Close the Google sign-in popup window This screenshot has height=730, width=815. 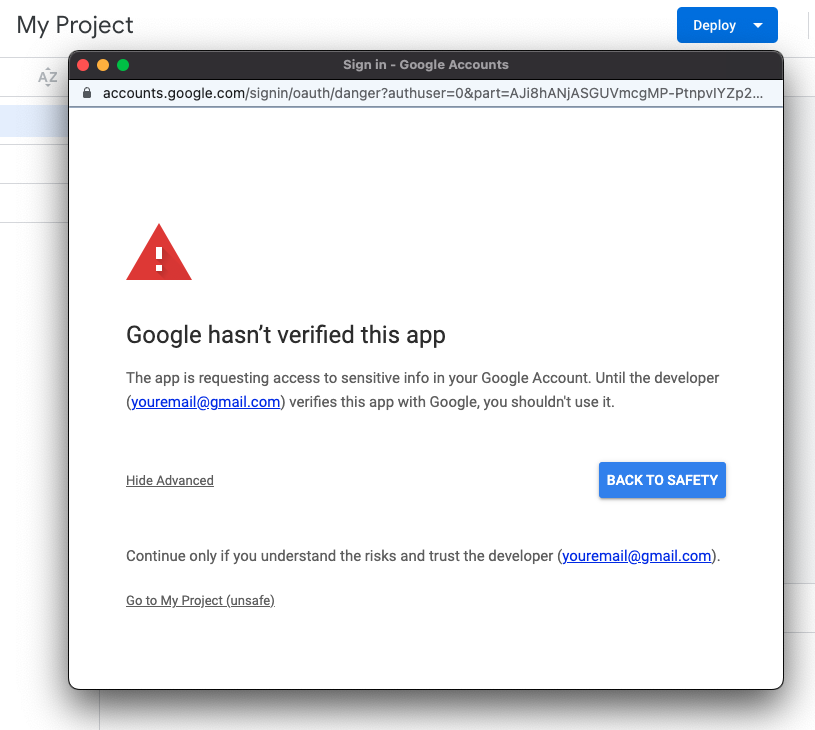tap(83, 65)
